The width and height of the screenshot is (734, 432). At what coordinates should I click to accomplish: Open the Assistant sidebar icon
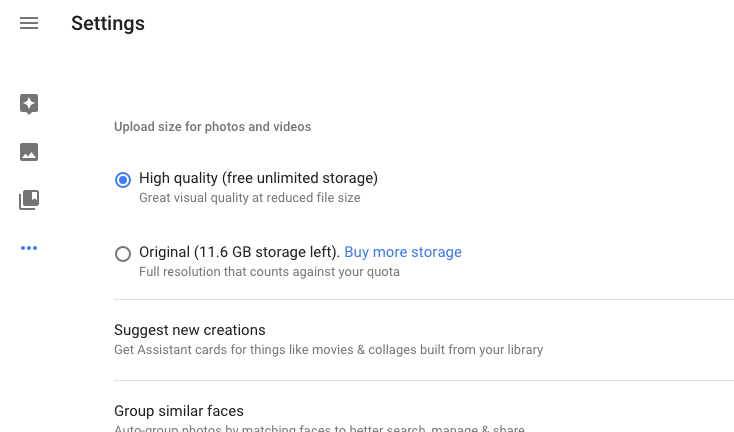(x=29, y=104)
